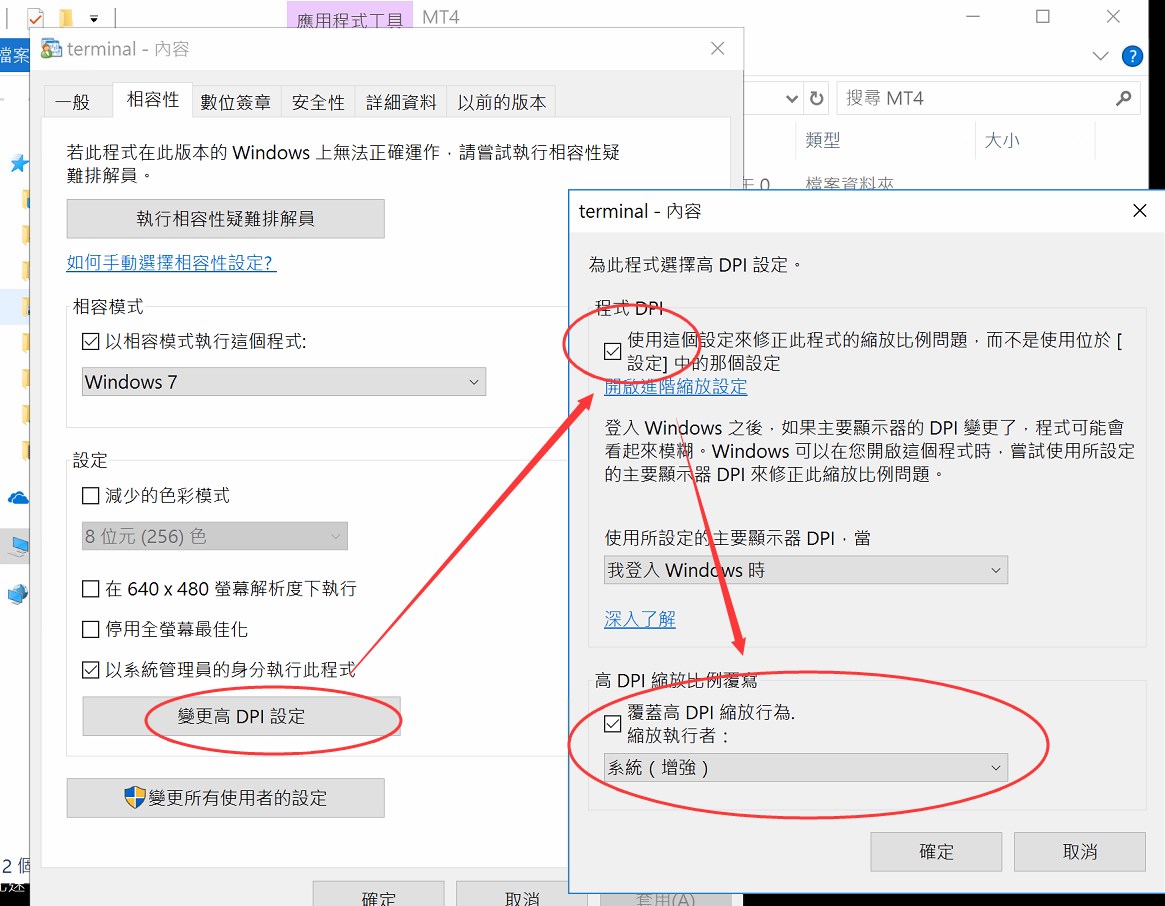Click the properties checkmark icon in quick access toolbar

[x=36, y=17]
